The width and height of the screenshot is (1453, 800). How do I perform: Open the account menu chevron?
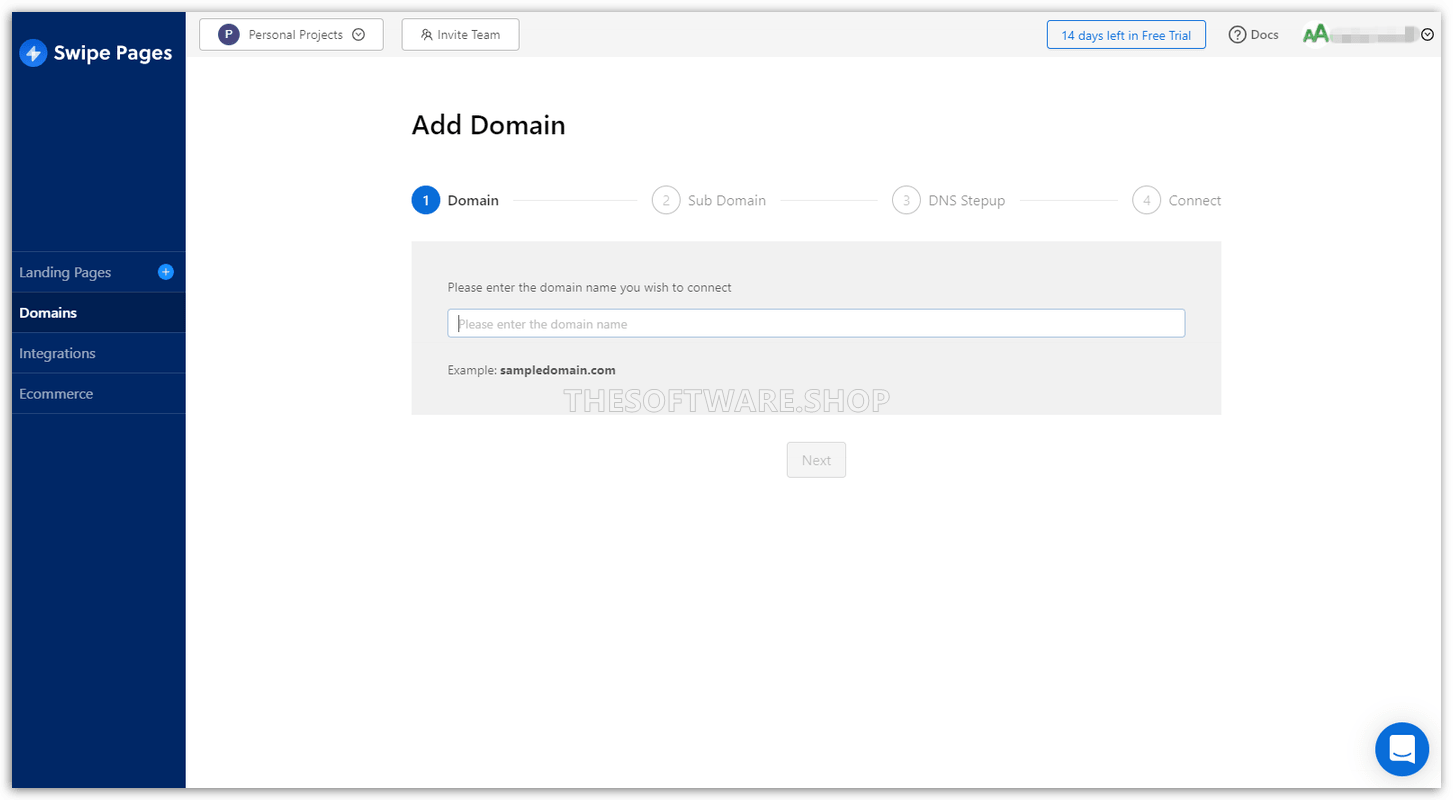pyautogui.click(x=1427, y=35)
